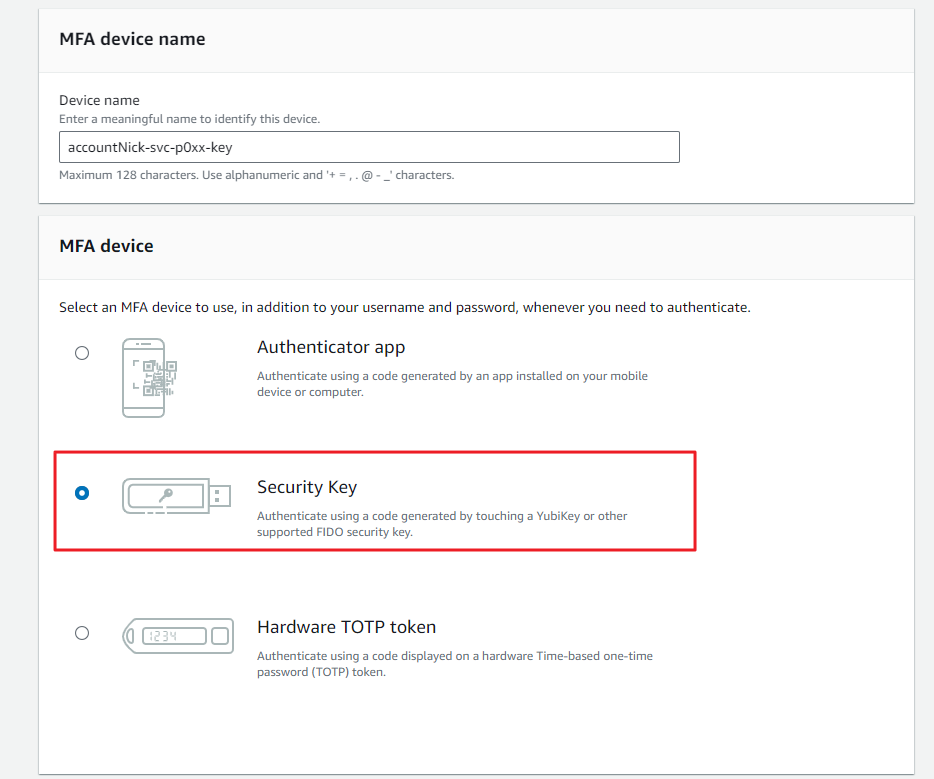Click the MFA device name section heading
The image size is (934, 779).
tap(132, 39)
